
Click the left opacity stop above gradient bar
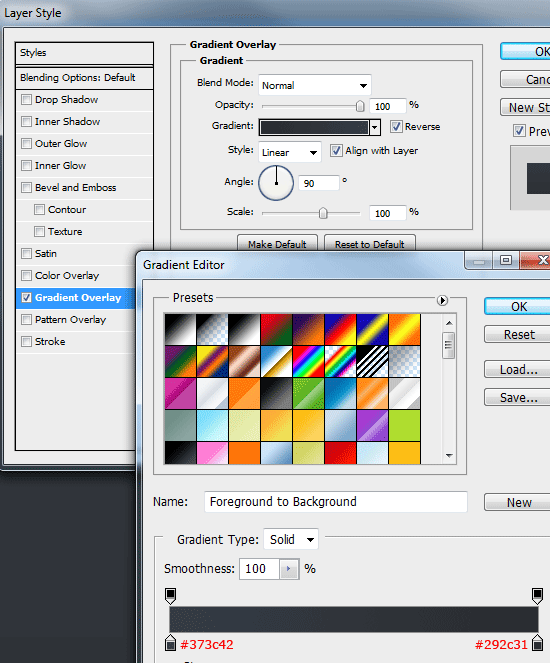(170, 595)
